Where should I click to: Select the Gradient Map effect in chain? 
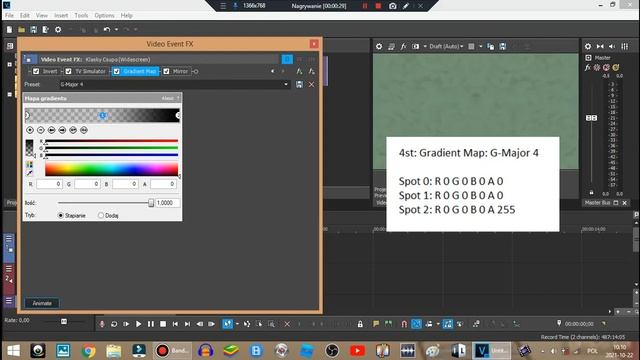140,71
